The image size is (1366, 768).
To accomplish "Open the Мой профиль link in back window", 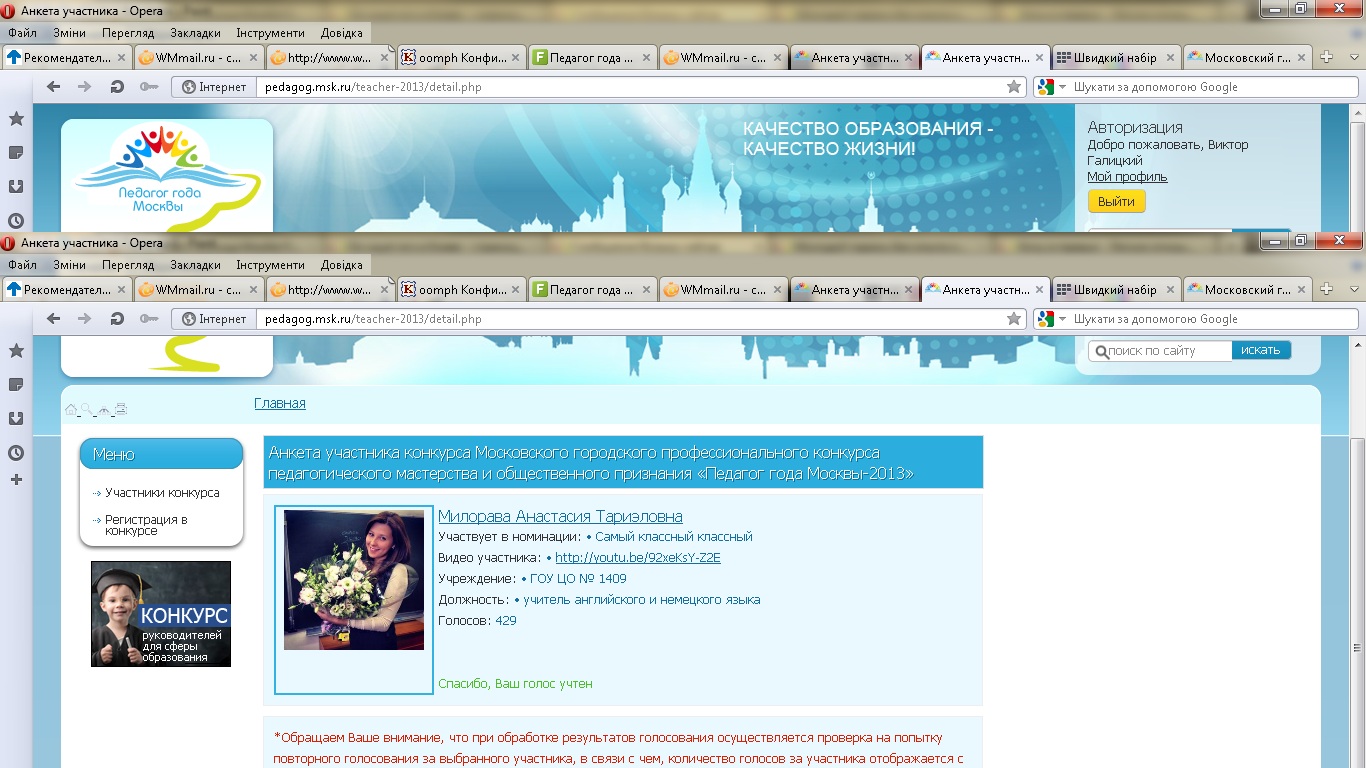I will click(x=1127, y=177).
